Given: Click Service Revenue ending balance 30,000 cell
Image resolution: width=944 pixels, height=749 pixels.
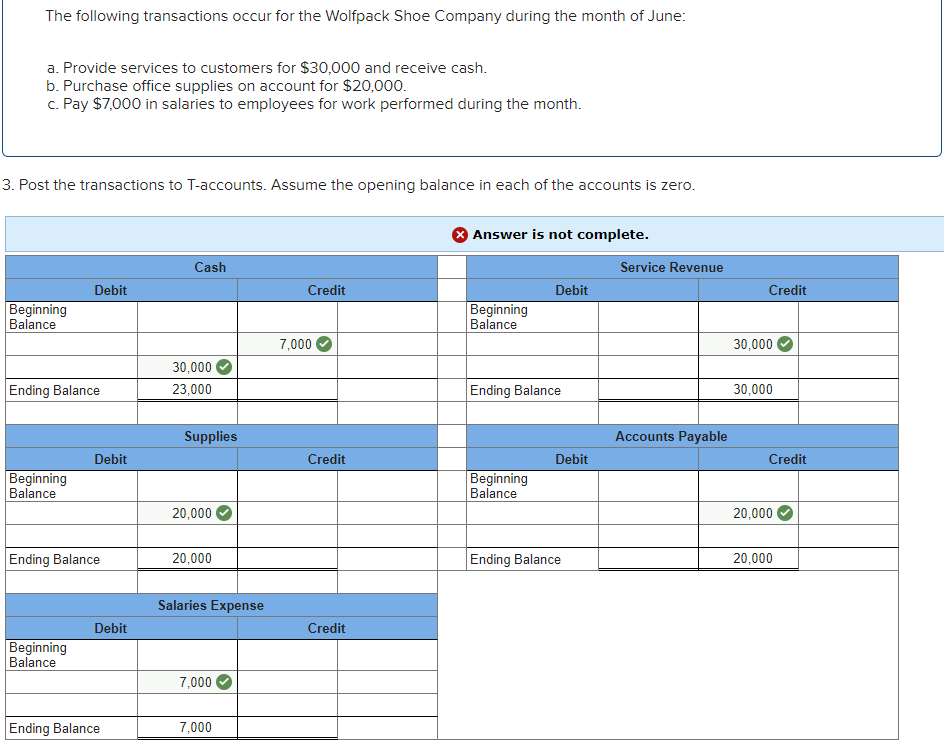Looking at the screenshot, I should coord(748,390).
